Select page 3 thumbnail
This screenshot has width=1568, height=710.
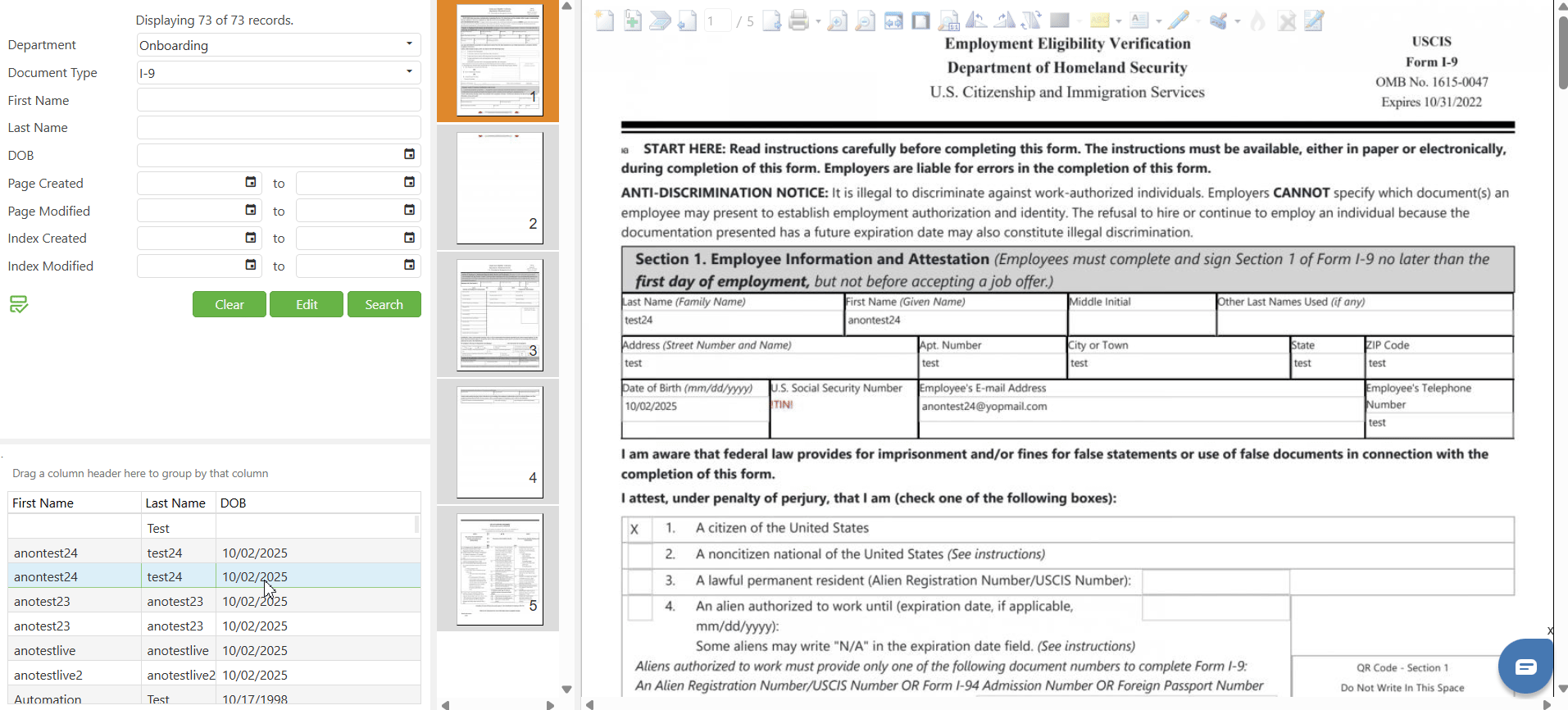click(499, 315)
